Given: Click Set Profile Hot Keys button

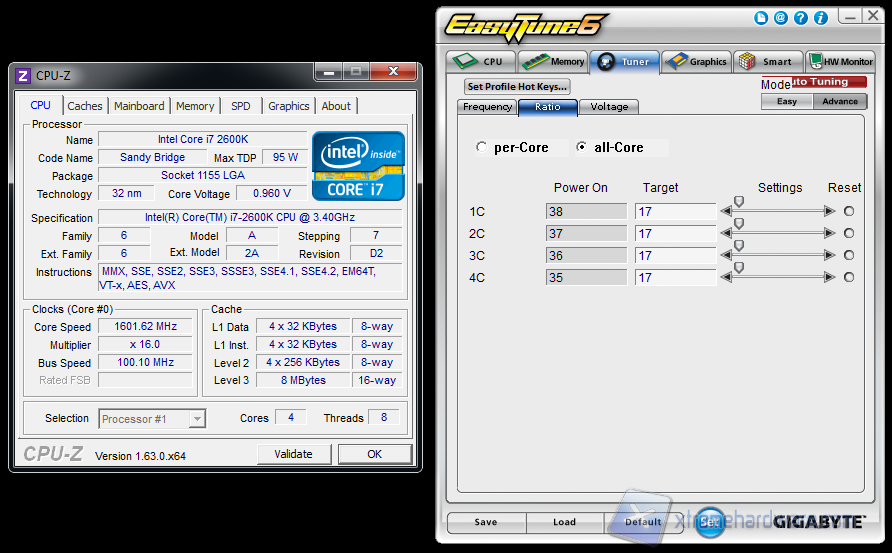Looking at the screenshot, I should point(517,87).
